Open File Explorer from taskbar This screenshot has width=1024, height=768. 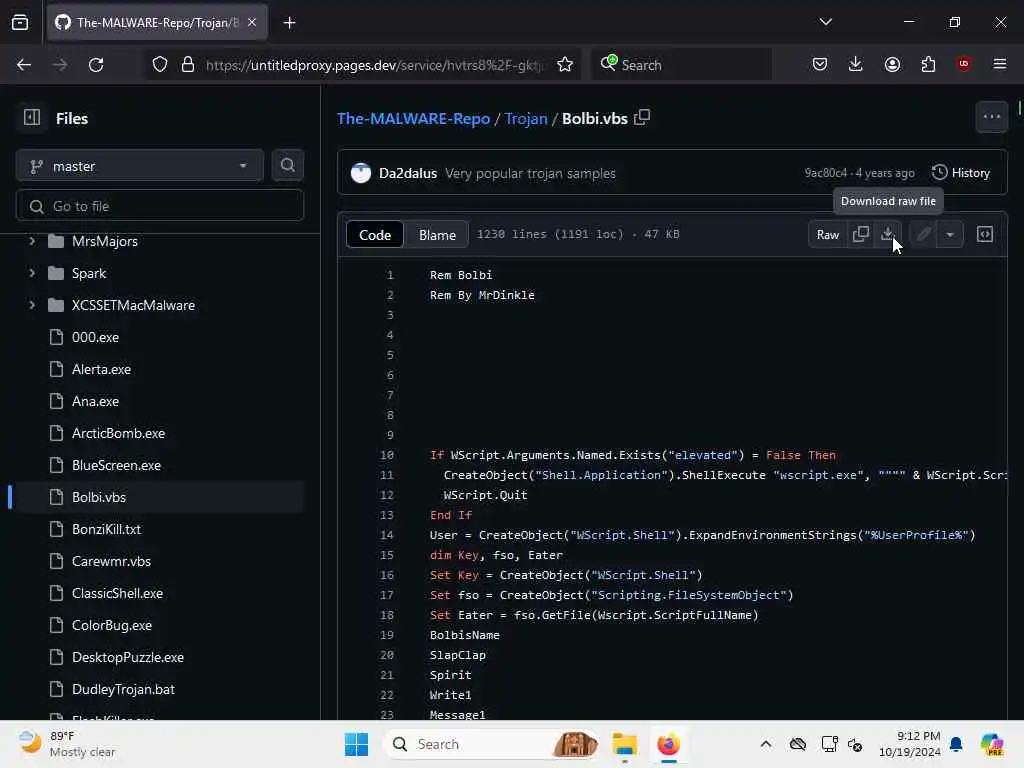(x=624, y=744)
